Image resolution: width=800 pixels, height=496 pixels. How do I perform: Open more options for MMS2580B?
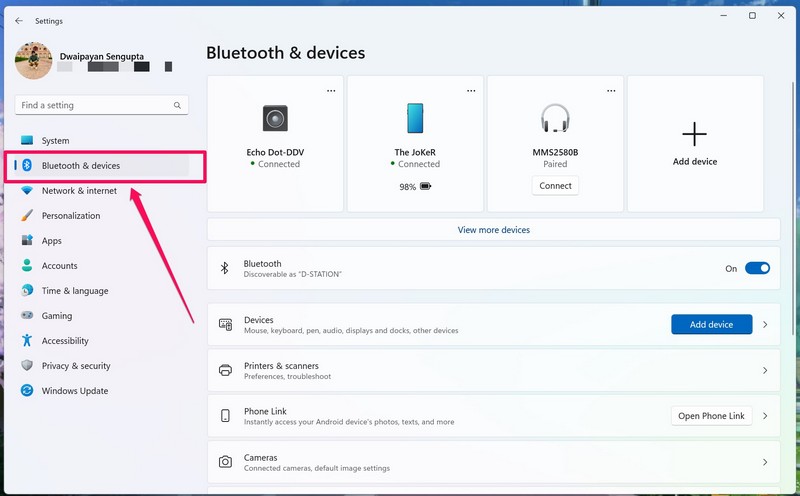point(611,91)
